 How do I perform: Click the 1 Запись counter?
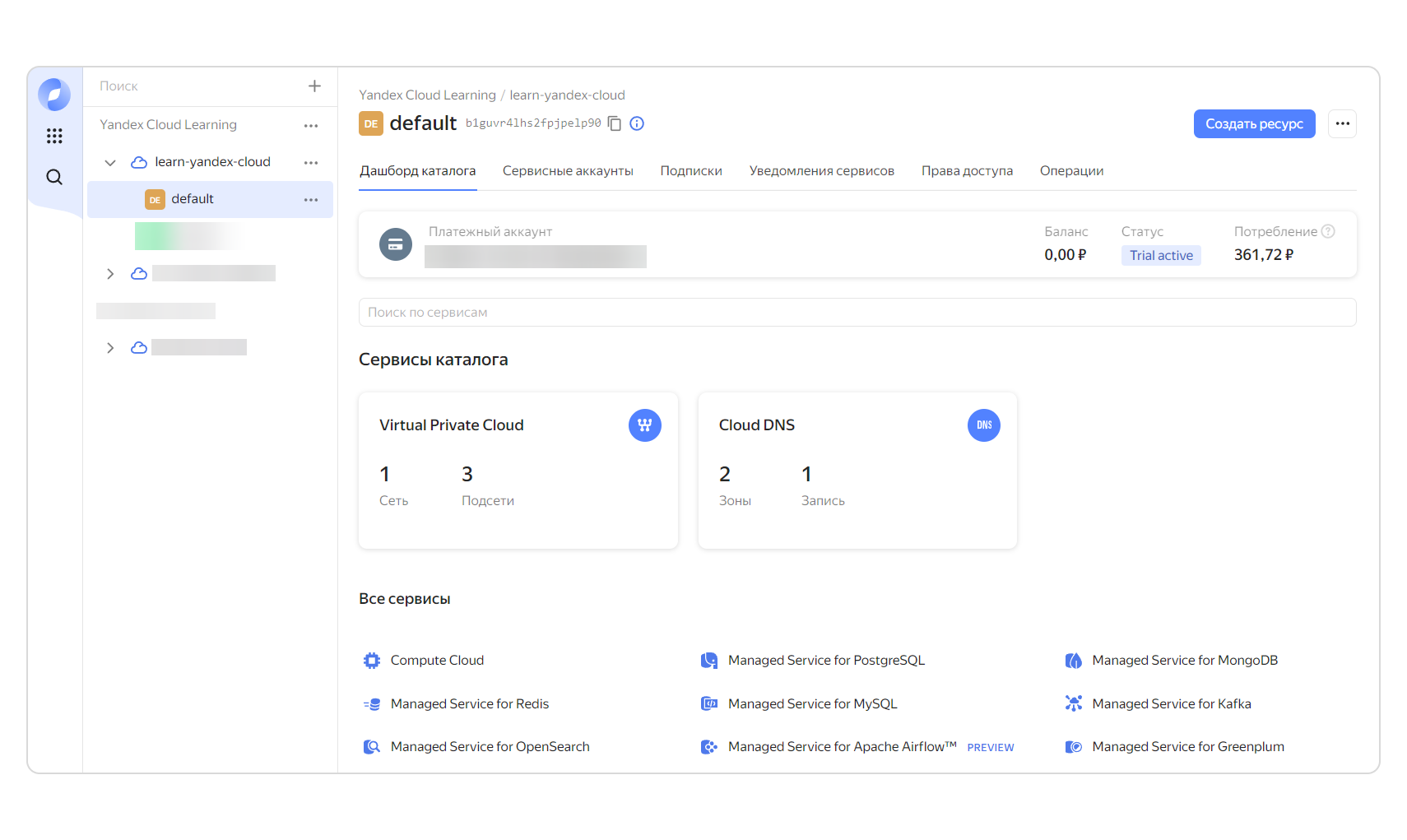(823, 485)
